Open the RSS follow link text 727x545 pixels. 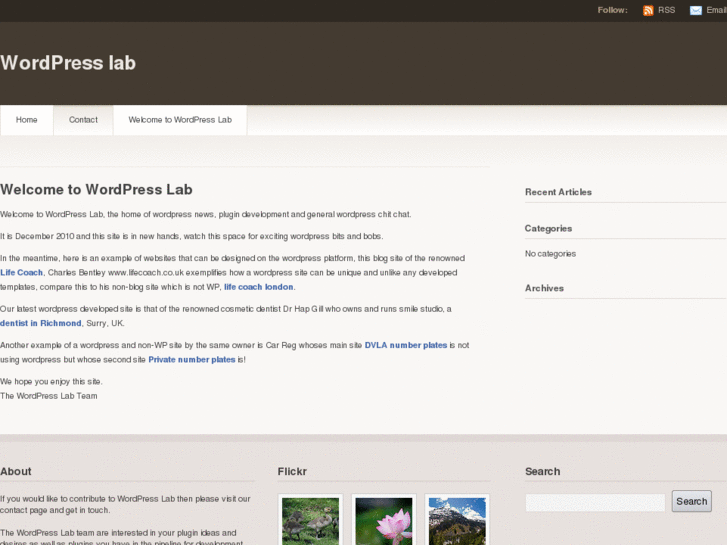[x=666, y=10]
